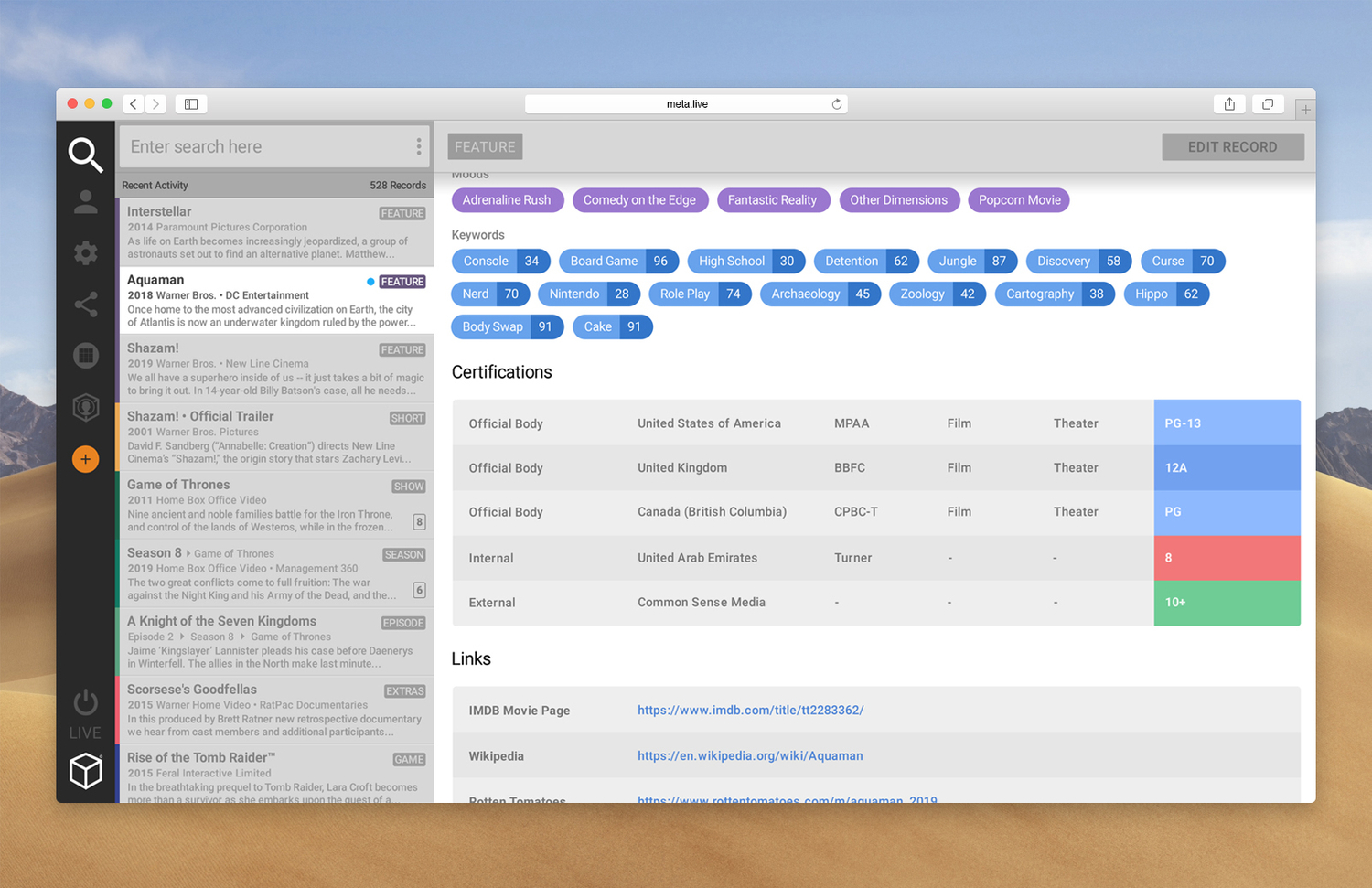Go back with the browser back arrow
This screenshot has width=1372, height=888.
(x=134, y=104)
